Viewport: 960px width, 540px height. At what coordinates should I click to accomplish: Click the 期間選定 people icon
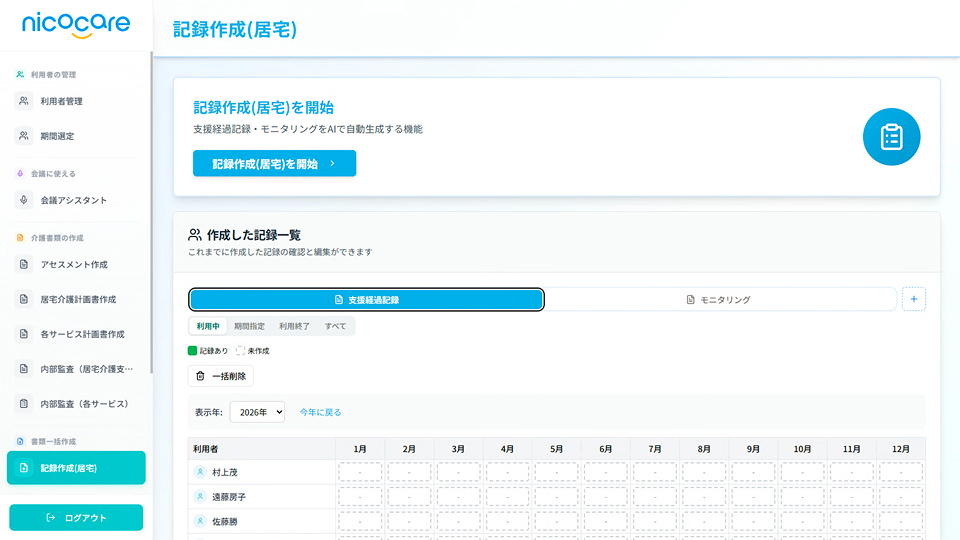click(24, 136)
